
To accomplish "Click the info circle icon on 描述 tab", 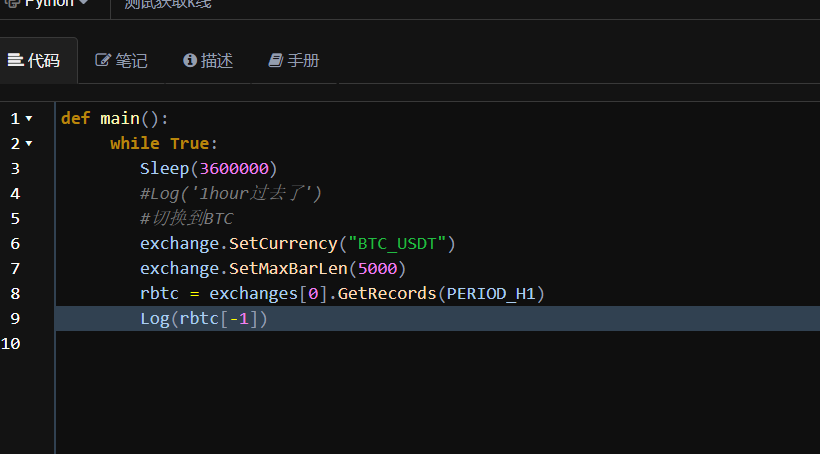I will coord(189,60).
